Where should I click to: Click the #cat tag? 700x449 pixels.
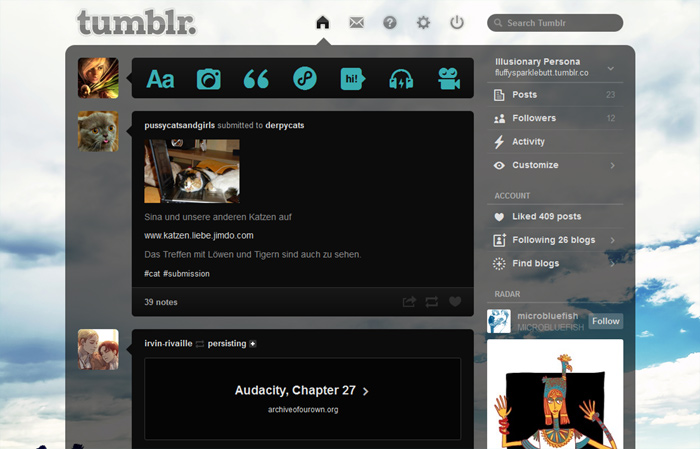point(152,274)
